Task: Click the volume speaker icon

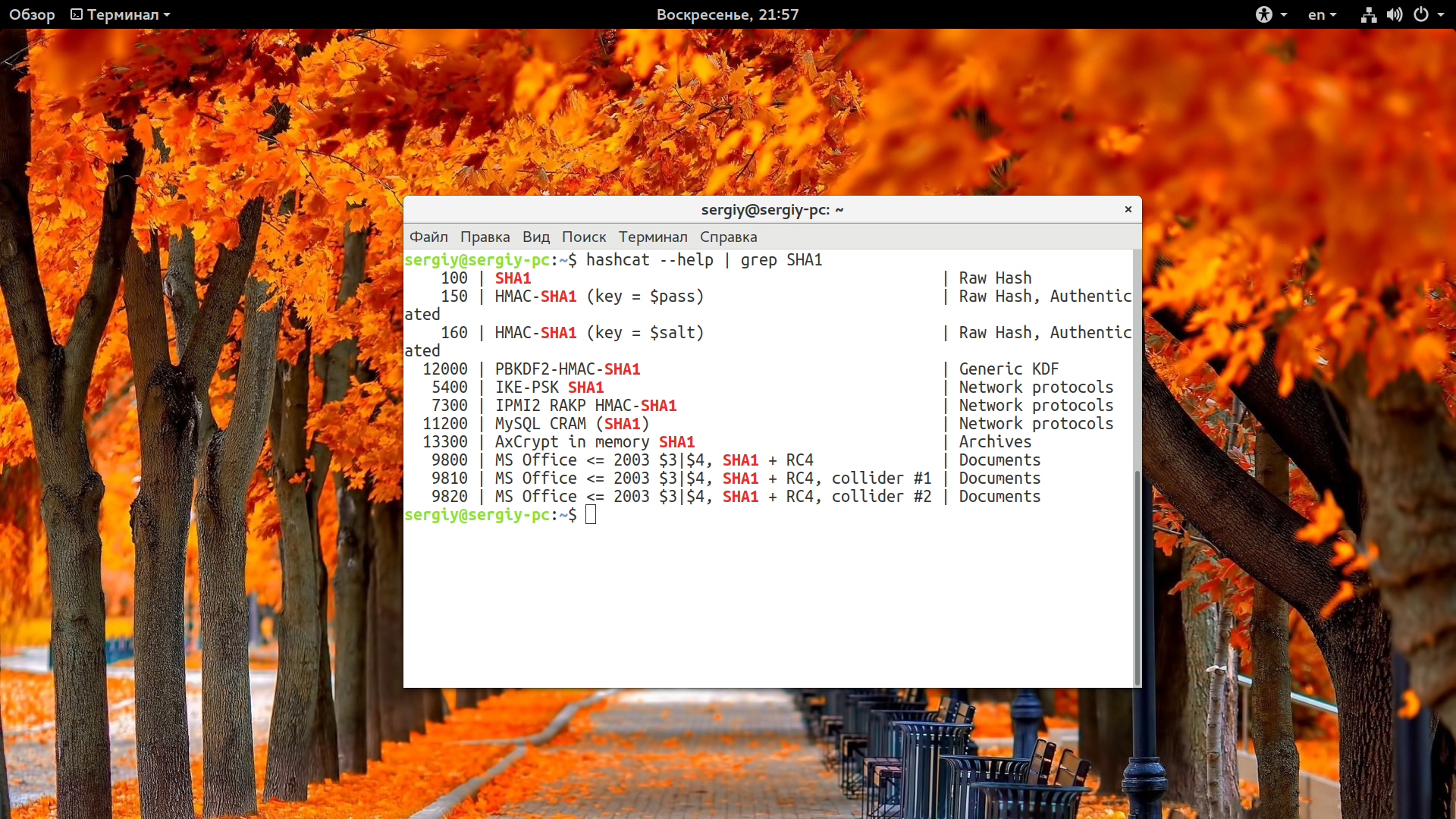Action: coord(1395,14)
